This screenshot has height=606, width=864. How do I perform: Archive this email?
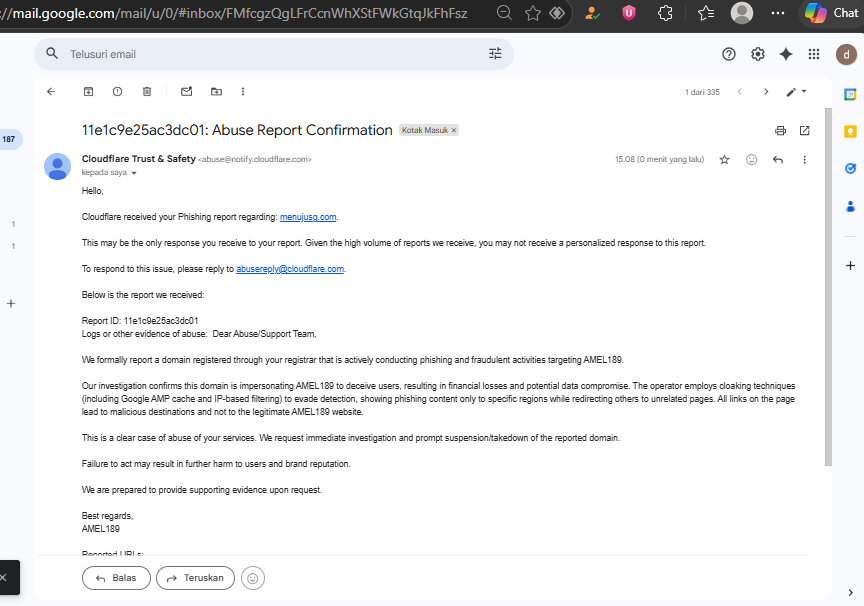pos(88,91)
